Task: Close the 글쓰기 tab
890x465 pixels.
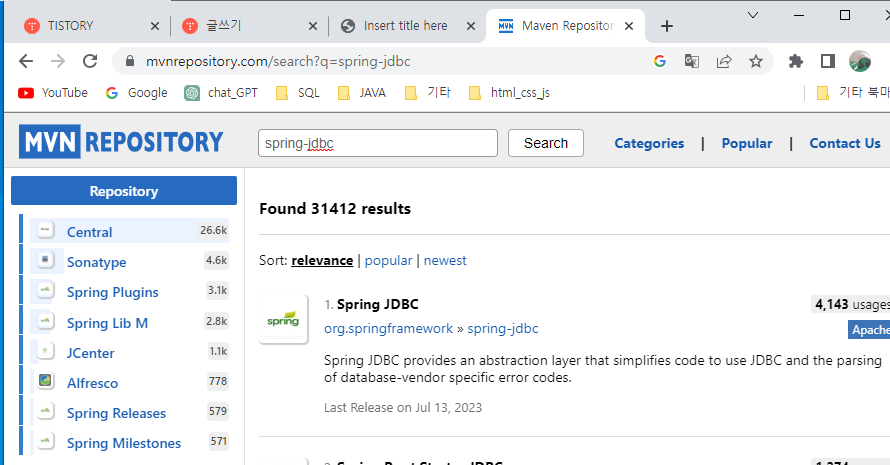Action: coord(312,26)
